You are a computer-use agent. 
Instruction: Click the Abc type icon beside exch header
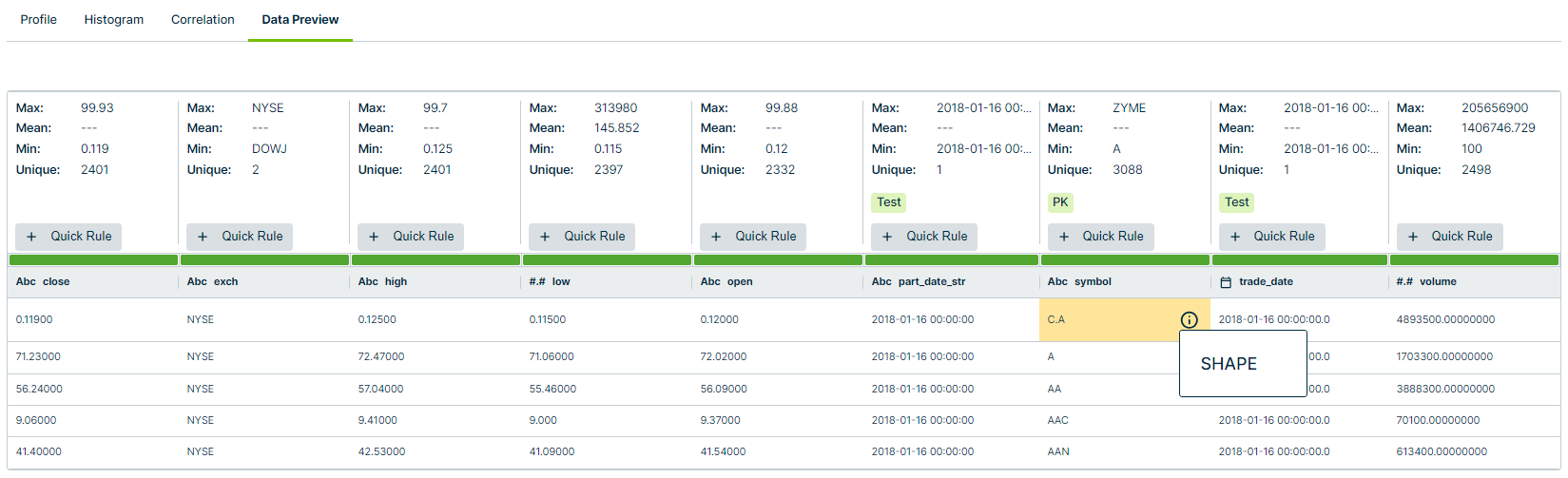(197, 282)
